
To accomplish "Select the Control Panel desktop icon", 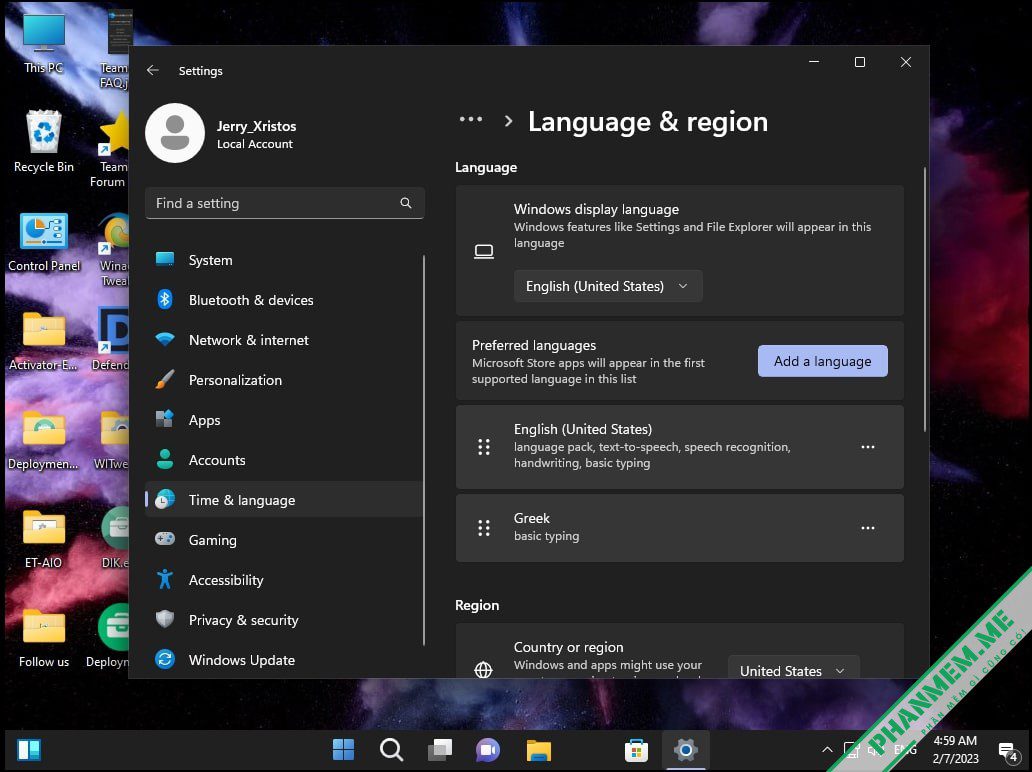I will tap(44, 242).
